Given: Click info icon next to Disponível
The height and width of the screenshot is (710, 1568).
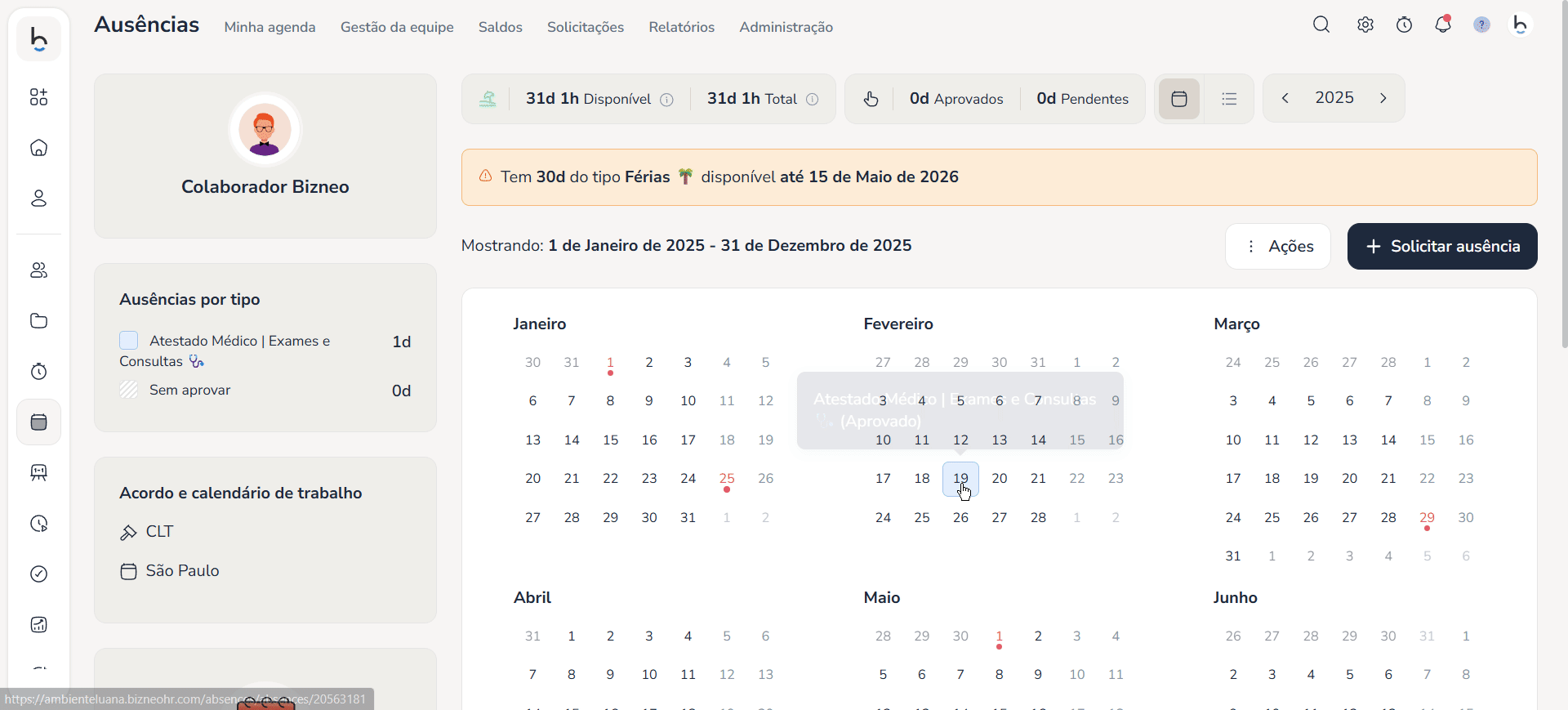Looking at the screenshot, I should (666, 100).
